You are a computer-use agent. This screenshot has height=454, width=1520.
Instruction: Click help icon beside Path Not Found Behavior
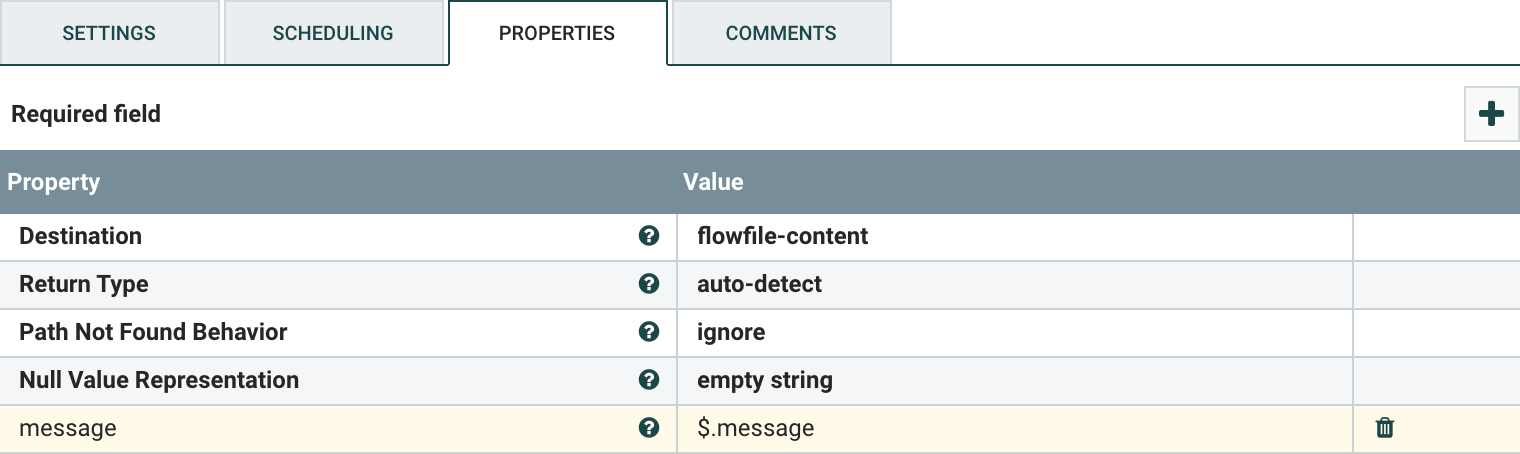(649, 332)
